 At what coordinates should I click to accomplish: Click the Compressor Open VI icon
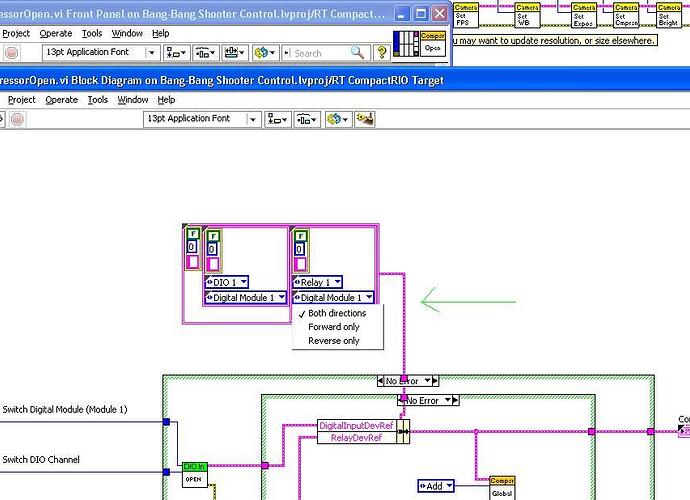433,44
